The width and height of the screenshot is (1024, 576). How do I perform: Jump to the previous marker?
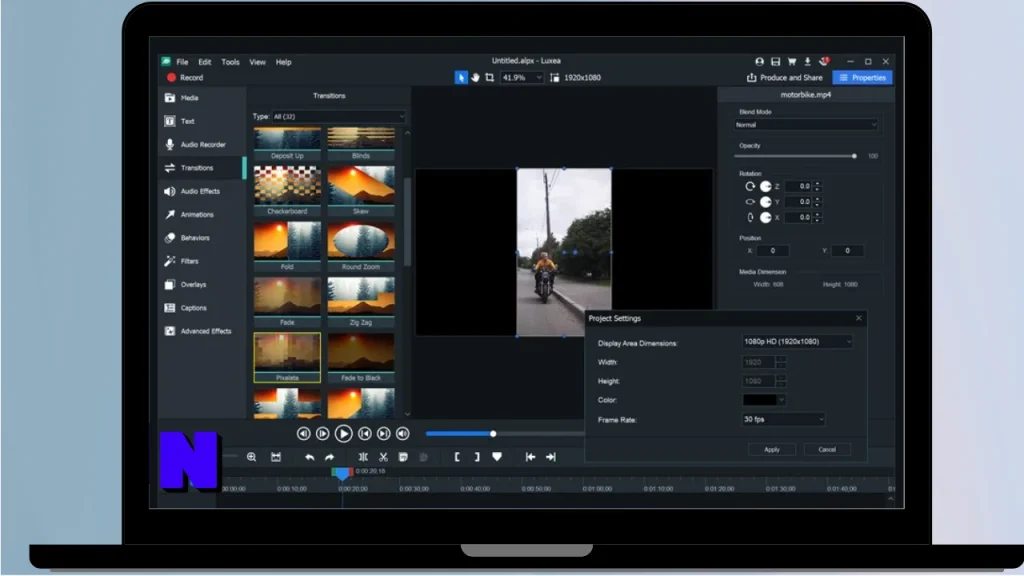(530, 457)
